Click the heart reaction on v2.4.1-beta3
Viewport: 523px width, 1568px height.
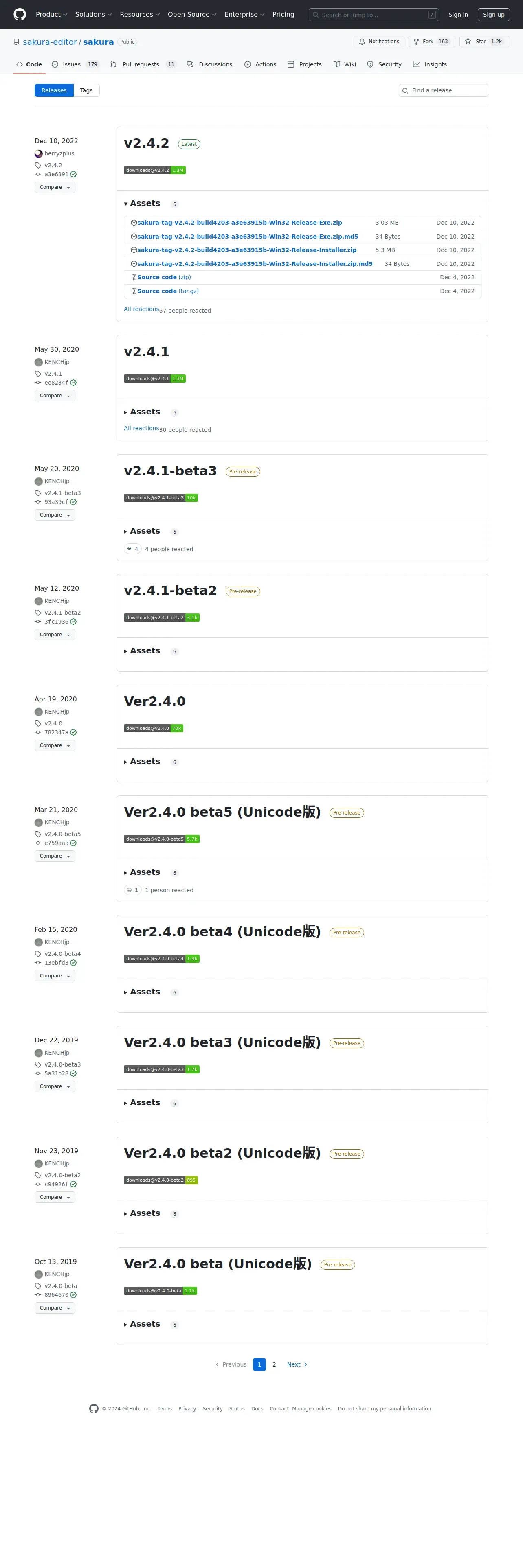133,549
